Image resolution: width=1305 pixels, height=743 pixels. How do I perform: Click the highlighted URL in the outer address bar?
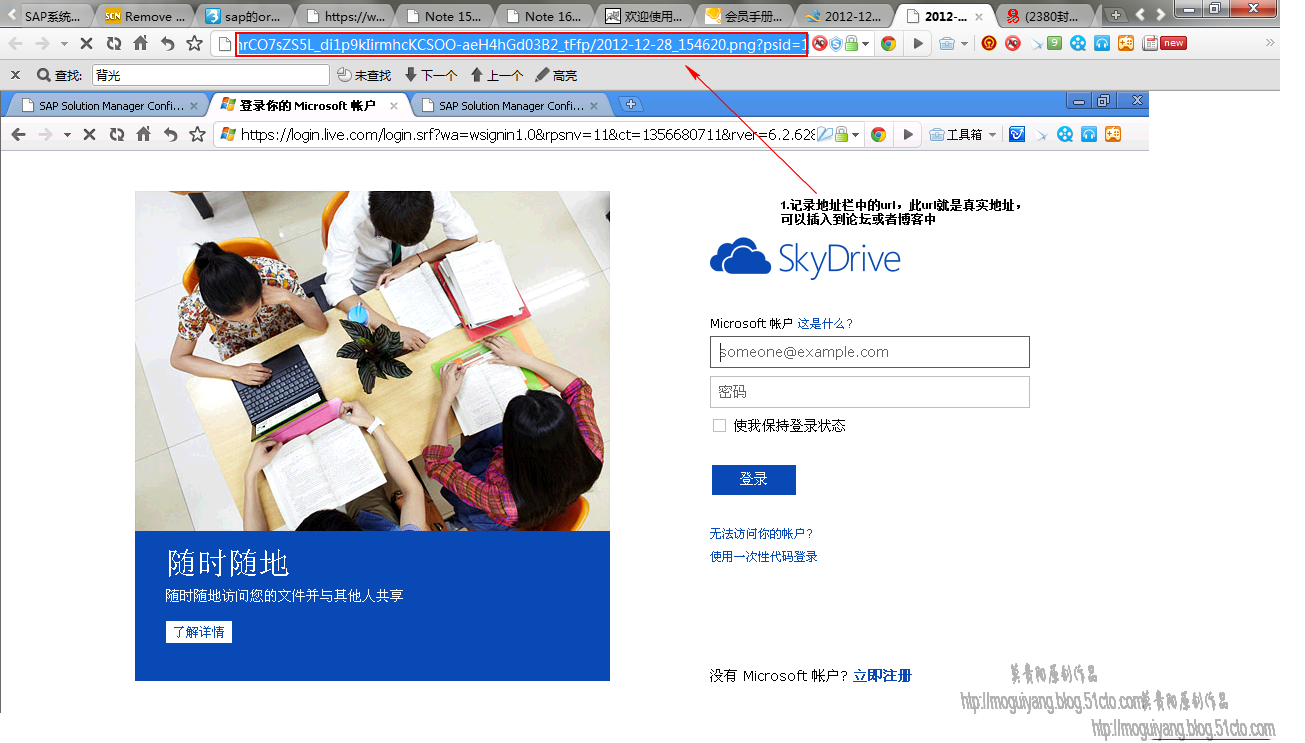(521, 44)
